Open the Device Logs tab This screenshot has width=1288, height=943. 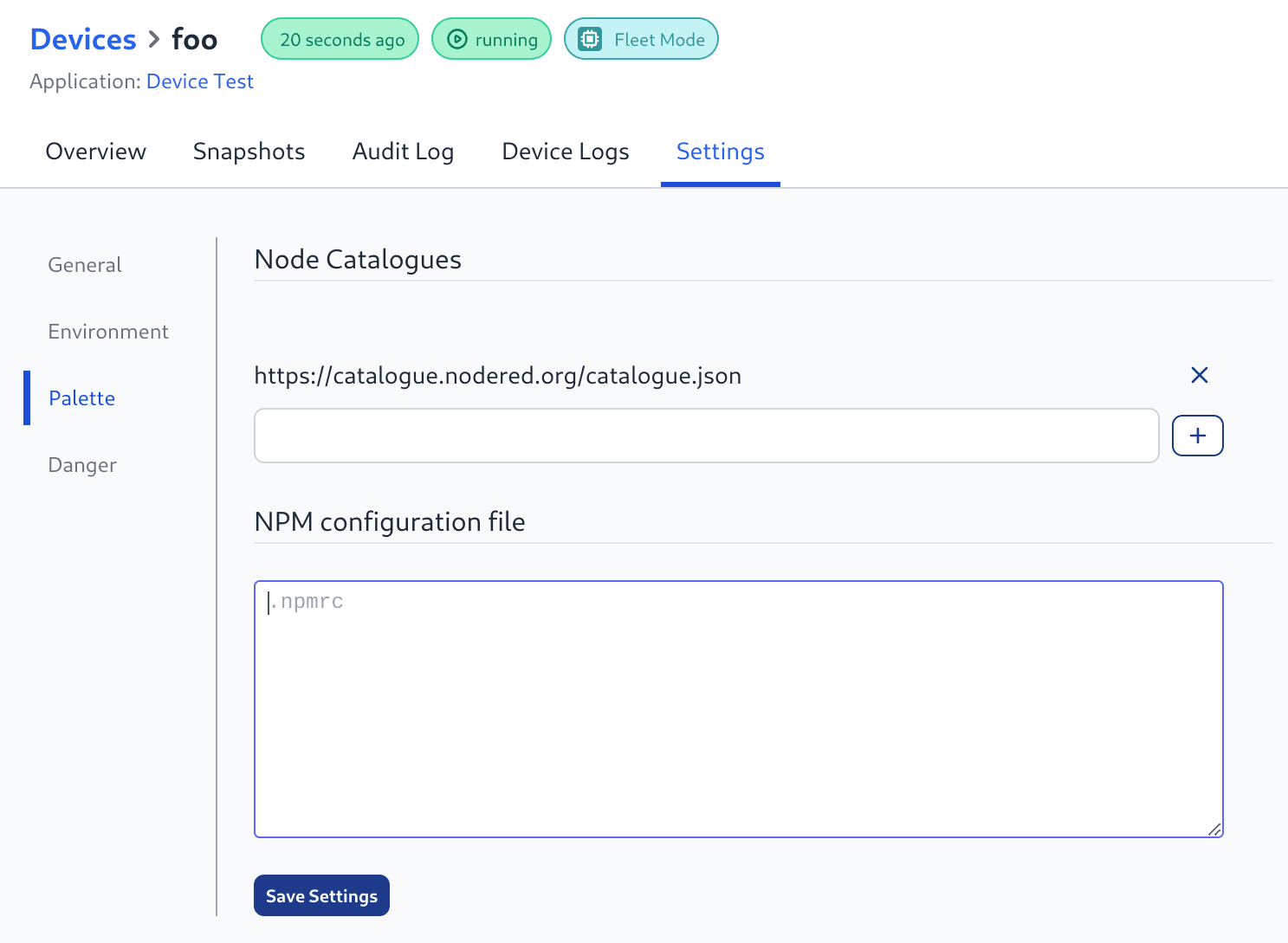point(565,151)
